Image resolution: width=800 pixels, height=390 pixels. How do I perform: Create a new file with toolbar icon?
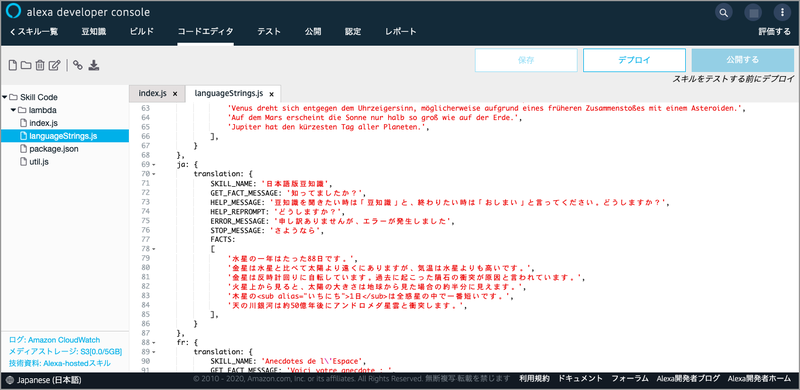(13, 65)
